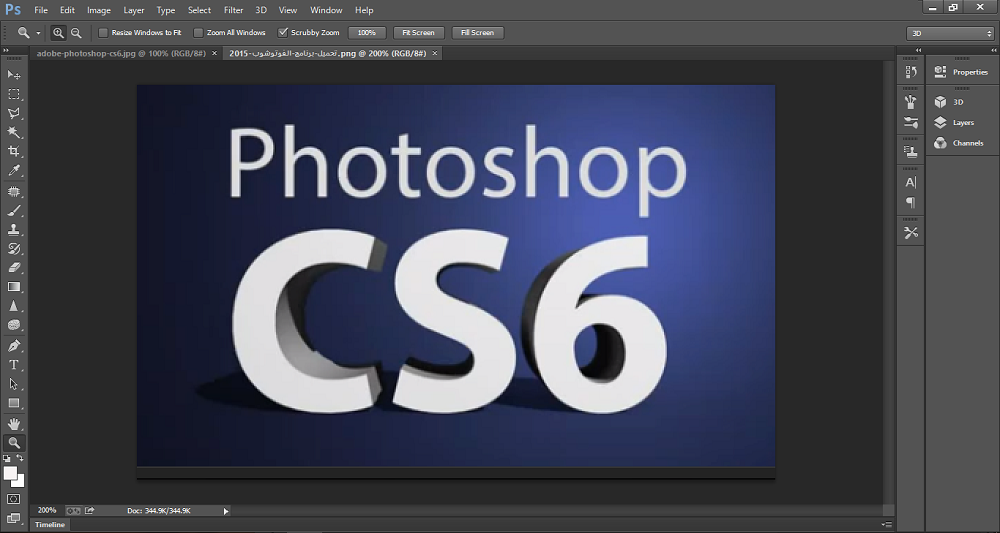Image resolution: width=1000 pixels, height=533 pixels.
Task: Select the Sharpen tool
Action: click(13, 306)
